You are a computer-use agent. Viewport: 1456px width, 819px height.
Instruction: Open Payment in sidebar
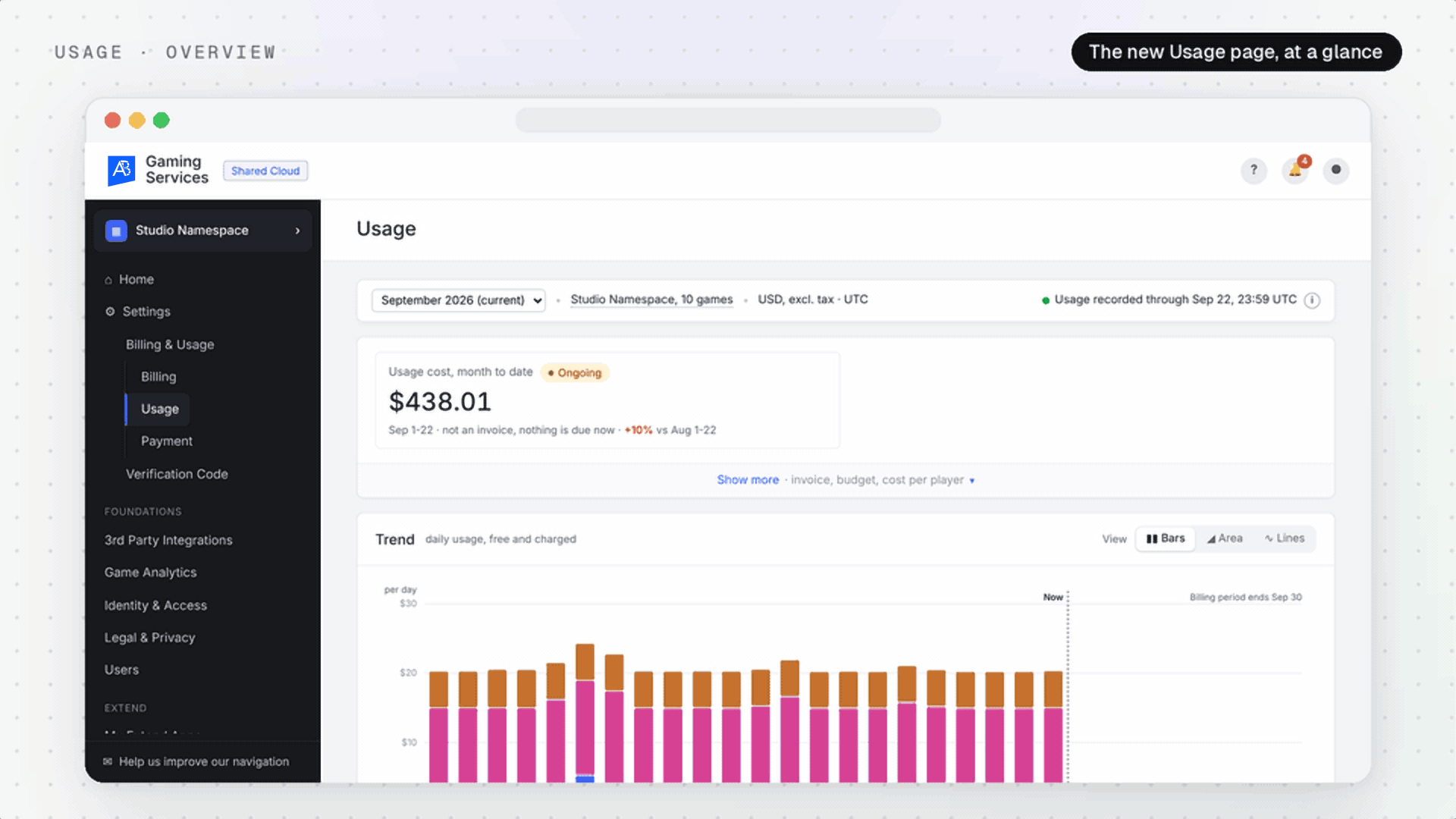(x=167, y=441)
